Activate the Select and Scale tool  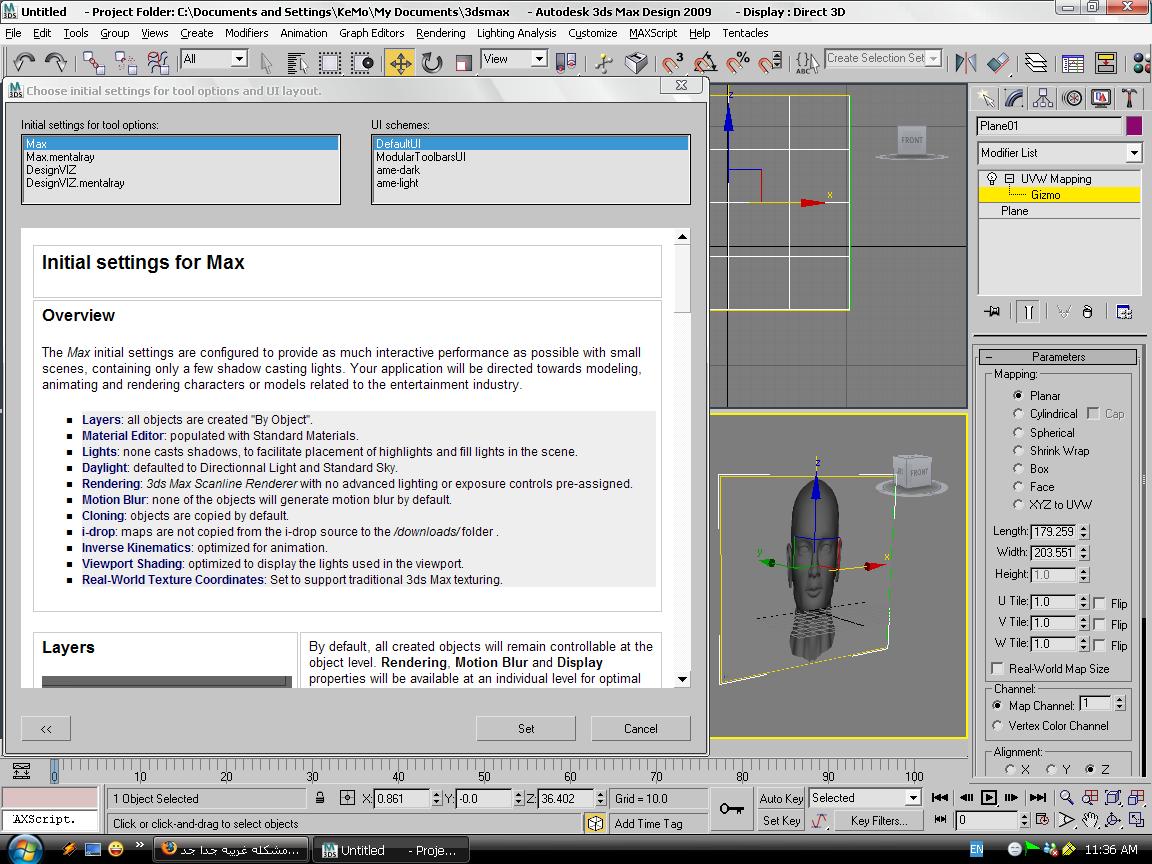pyautogui.click(x=464, y=62)
